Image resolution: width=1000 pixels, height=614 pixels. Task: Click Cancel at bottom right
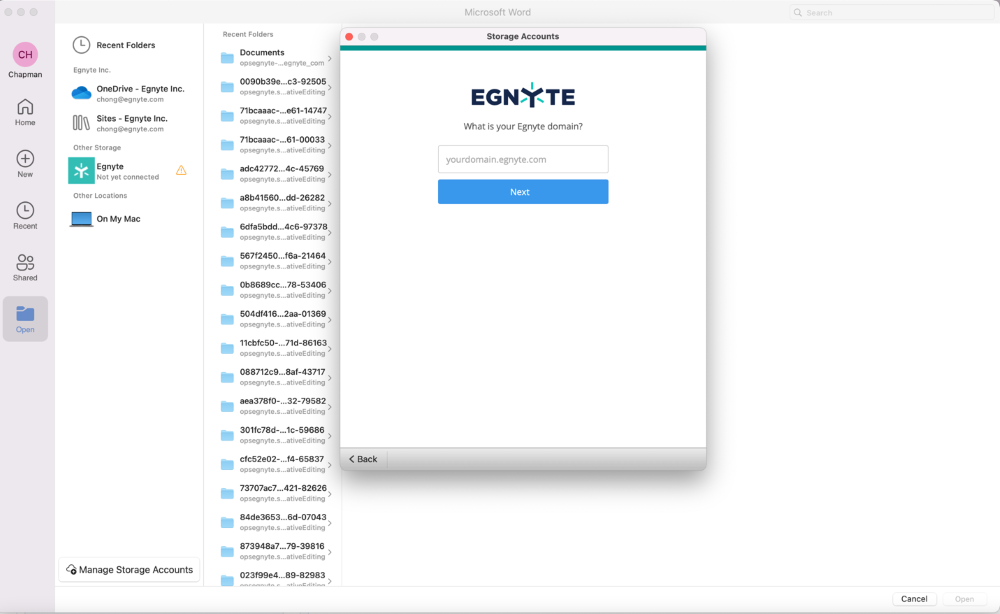point(914,599)
